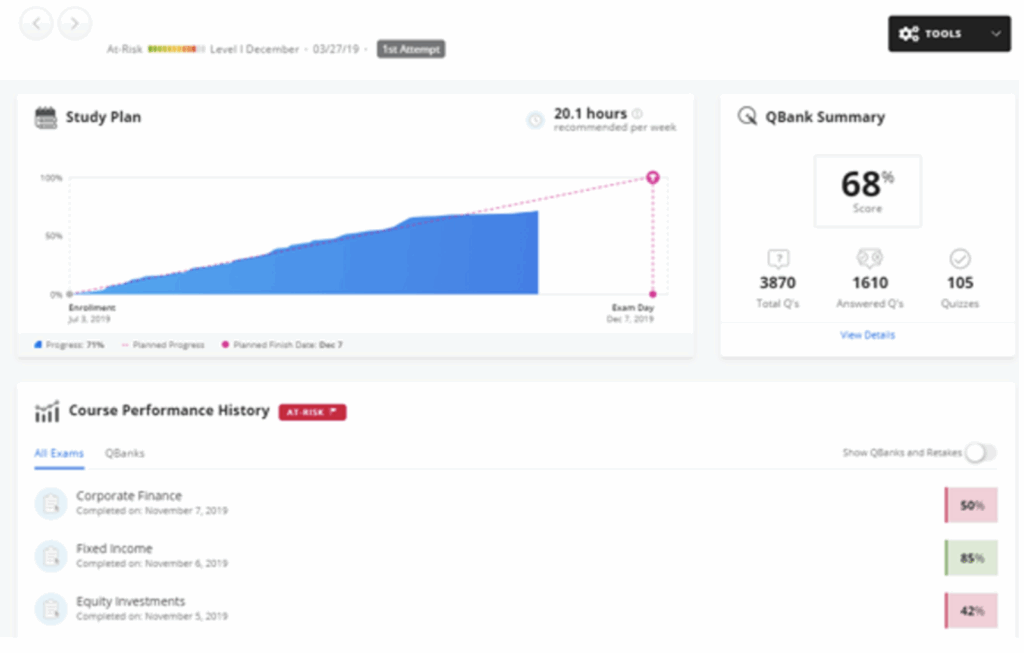Click the At-Risk colored progress meter
This screenshot has width=1024, height=653.
176,49
